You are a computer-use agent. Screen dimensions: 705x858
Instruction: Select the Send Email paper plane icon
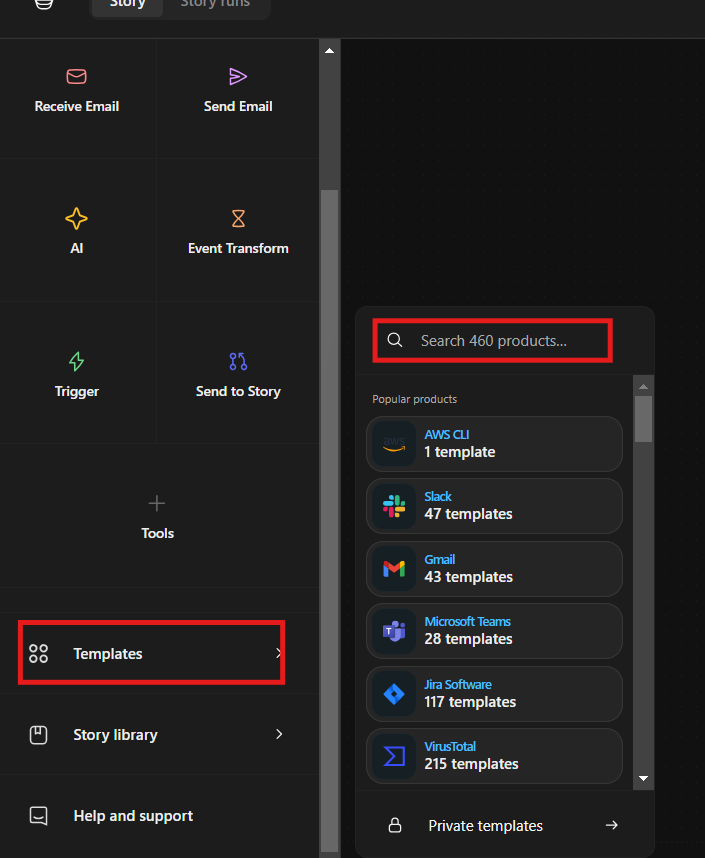(238, 76)
